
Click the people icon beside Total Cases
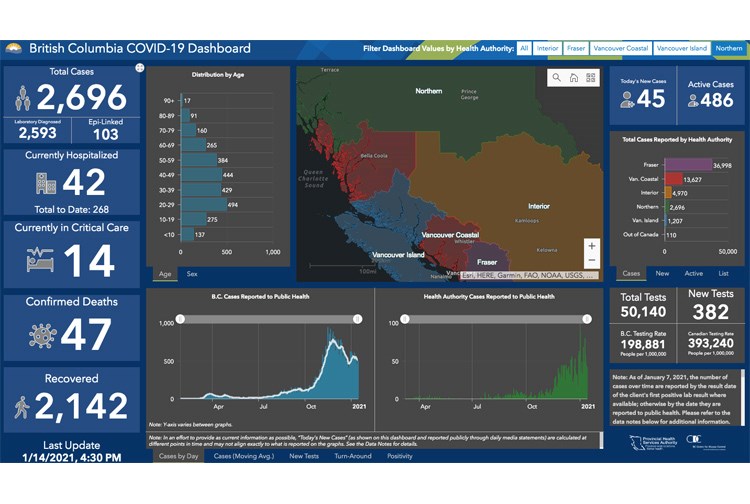click(22, 98)
